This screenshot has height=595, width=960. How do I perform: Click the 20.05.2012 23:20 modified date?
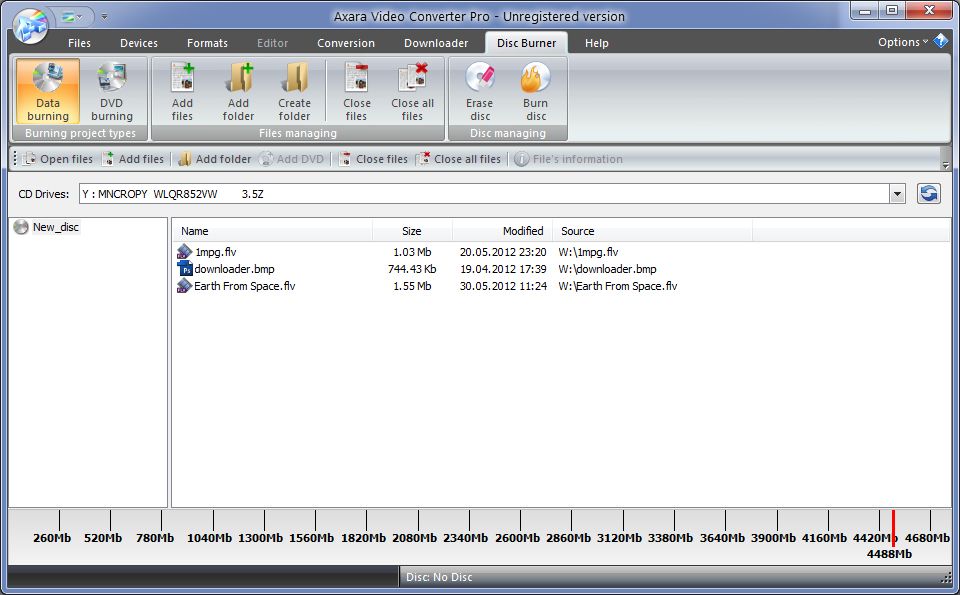(x=503, y=252)
